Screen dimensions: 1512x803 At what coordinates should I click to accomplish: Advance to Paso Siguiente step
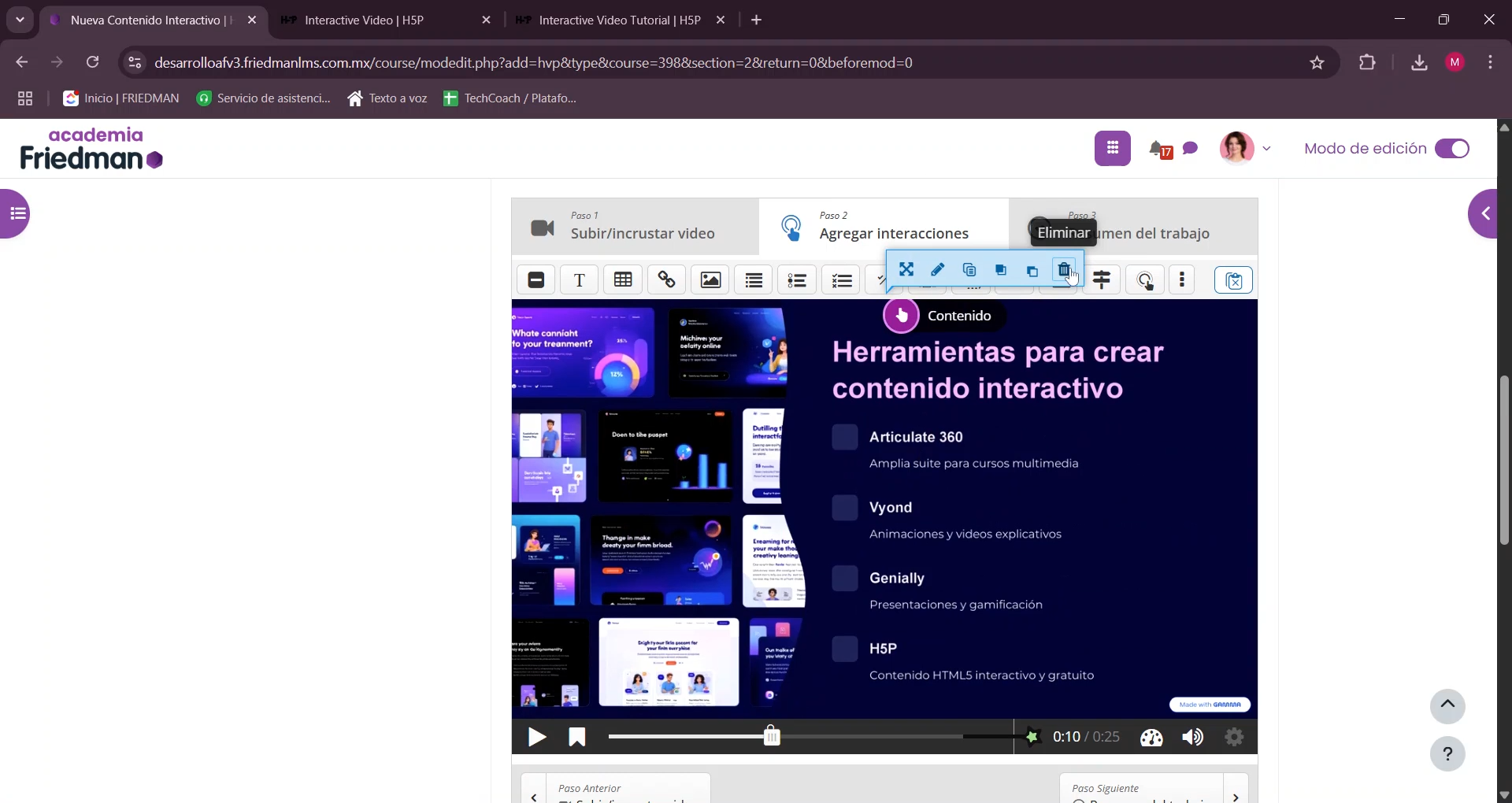(x=1154, y=788)
